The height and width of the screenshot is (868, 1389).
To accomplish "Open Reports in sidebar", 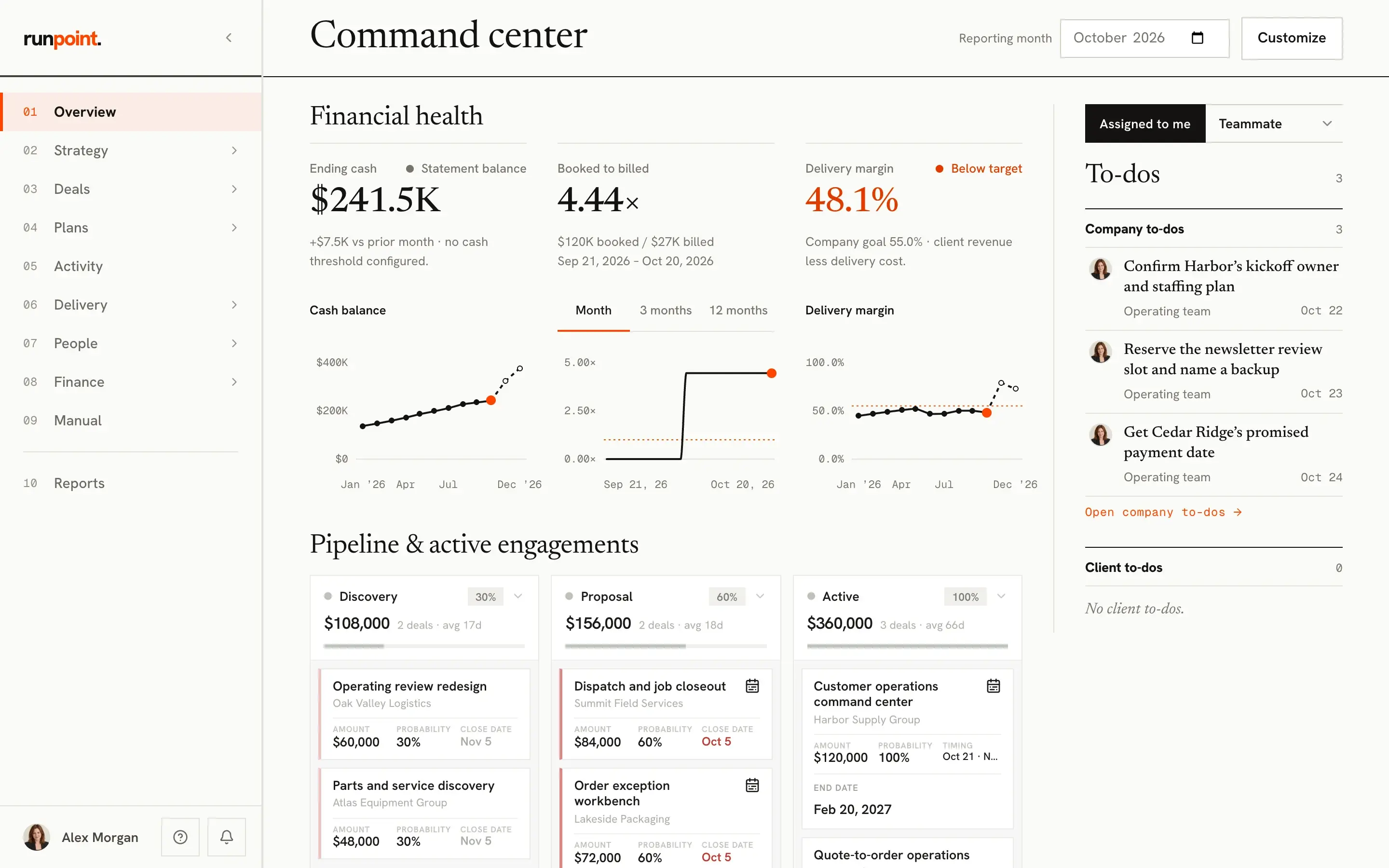I will [x=132, y=483].
